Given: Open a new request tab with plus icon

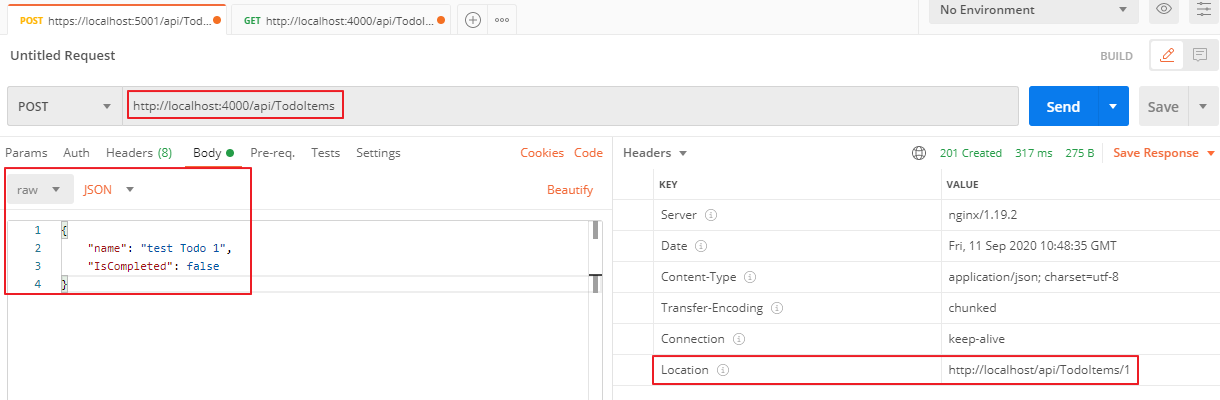Looking at the screenshot, I should coord(473,20).
